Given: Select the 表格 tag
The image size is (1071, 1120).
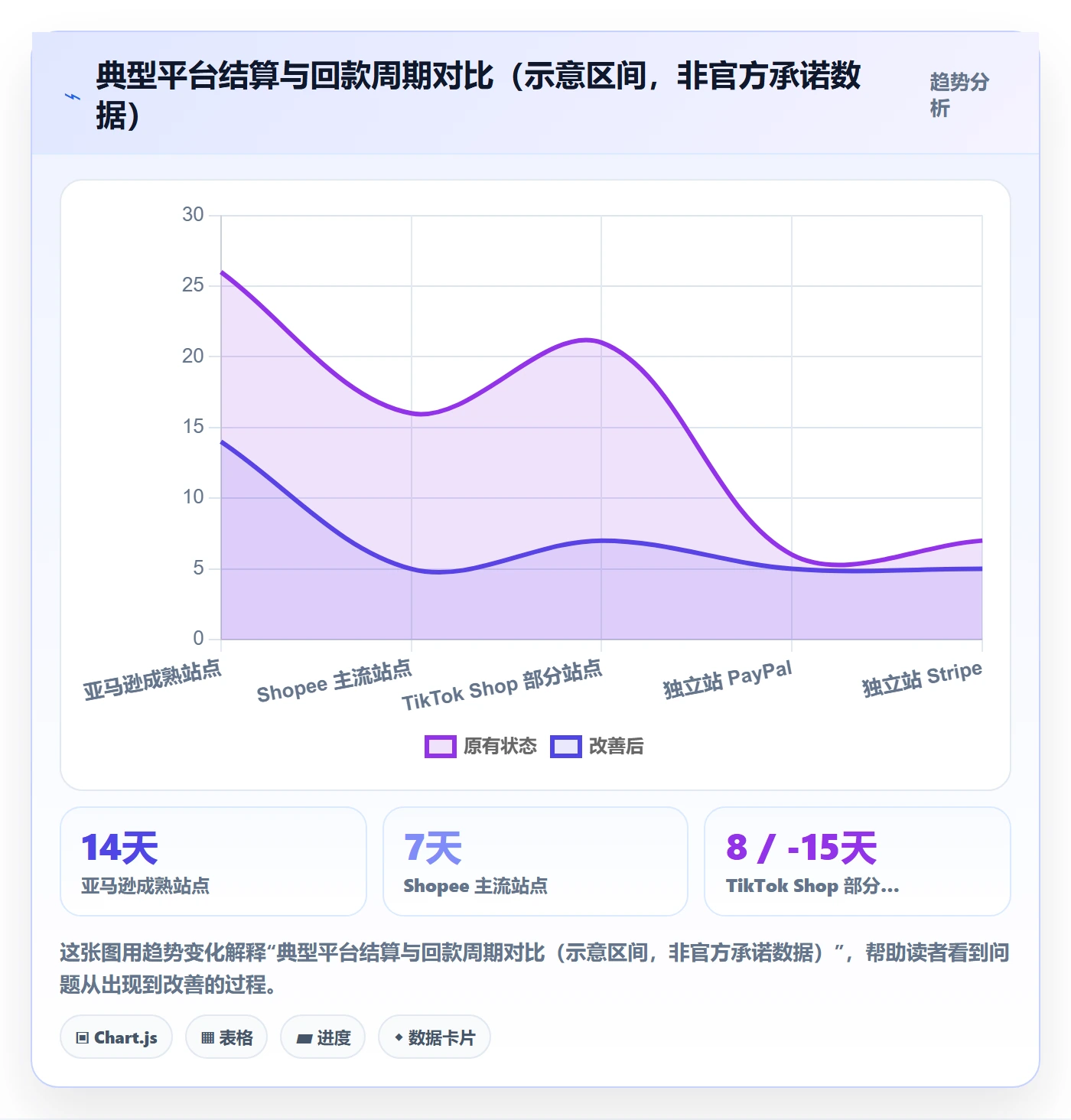Looking at the screenshot, I should coord(226,1037).
